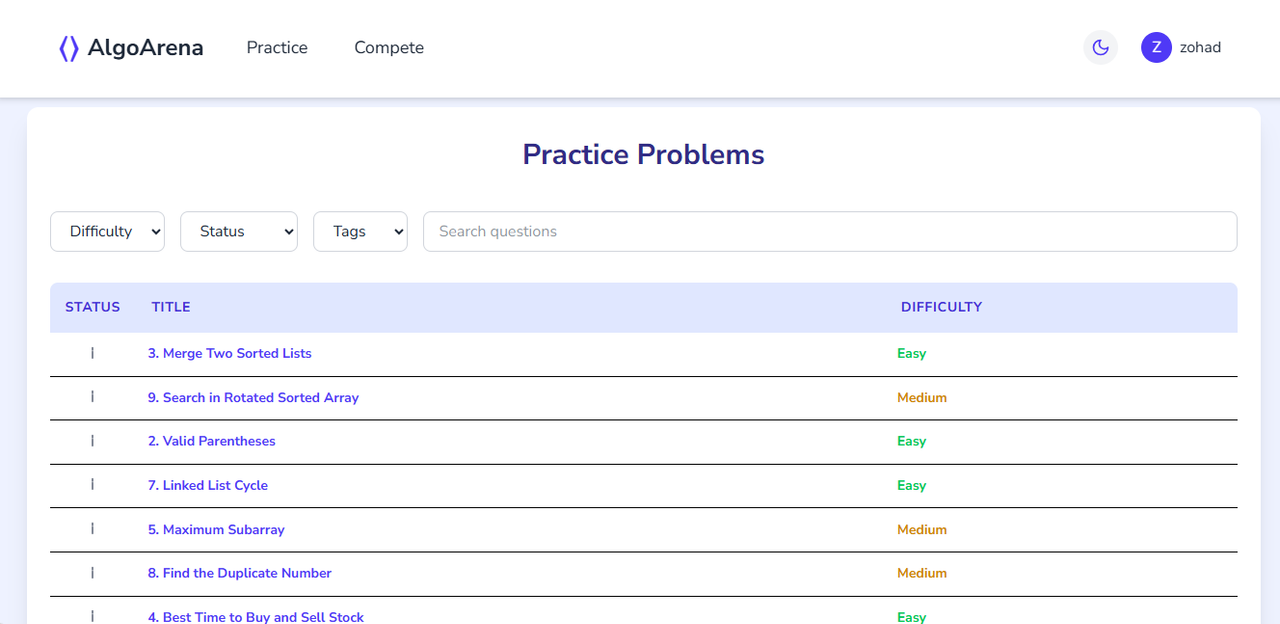Open the Difficulty filter dropdown

(x=107, y=231)
